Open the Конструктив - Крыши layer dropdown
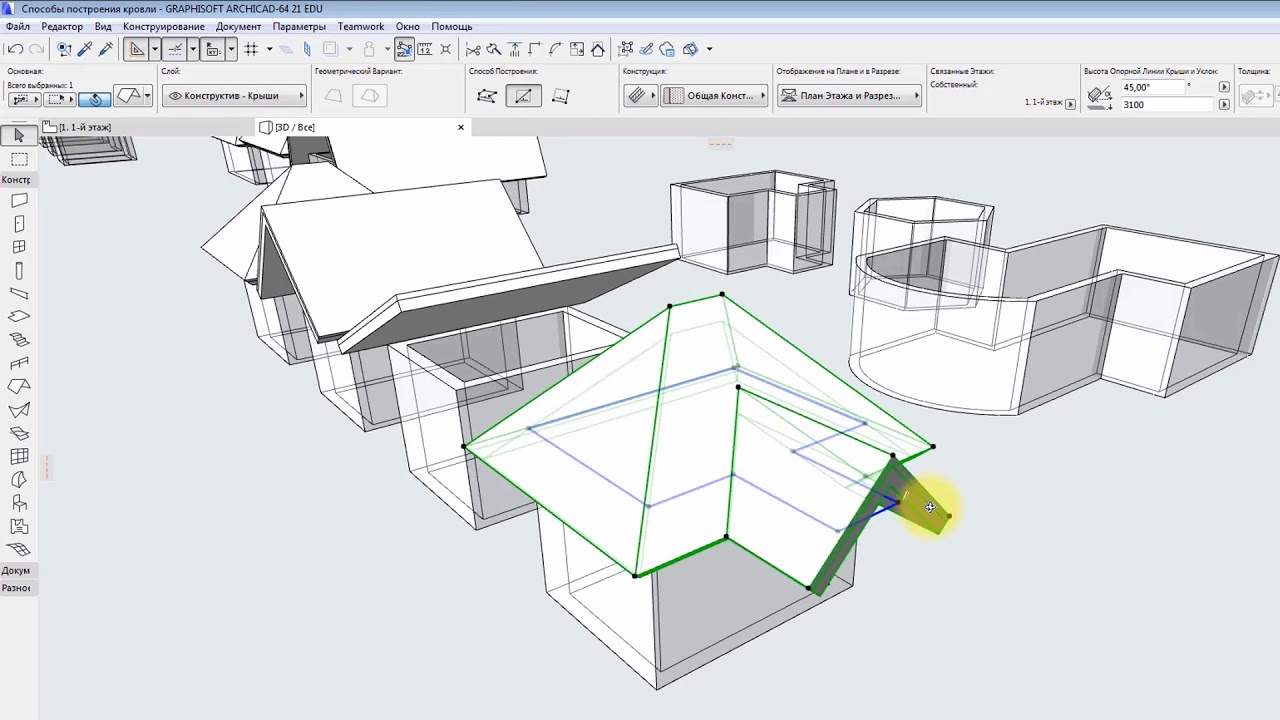 pyautogui.click(x=235, y=96)
